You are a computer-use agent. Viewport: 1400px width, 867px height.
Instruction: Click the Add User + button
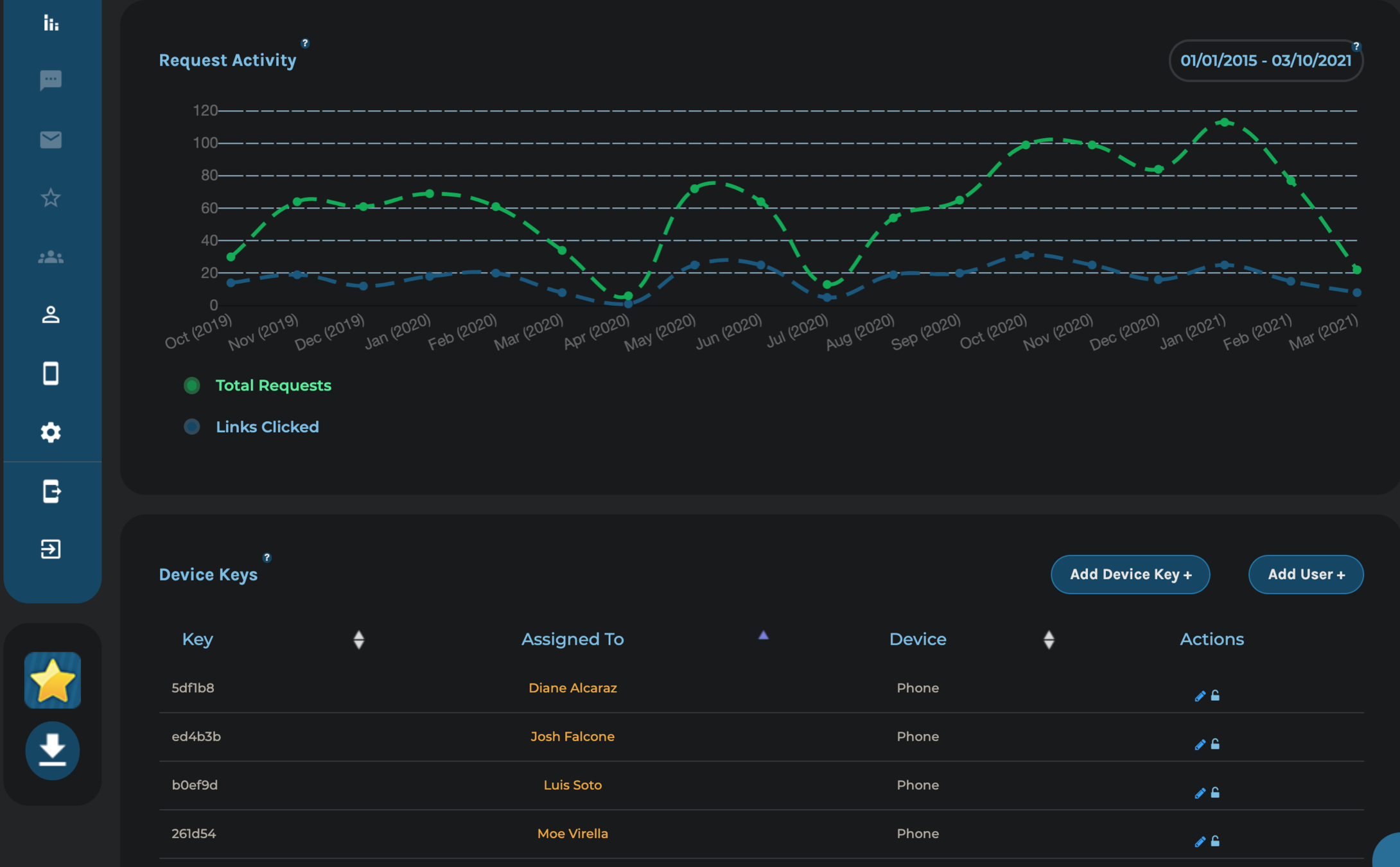[1305, 574]
